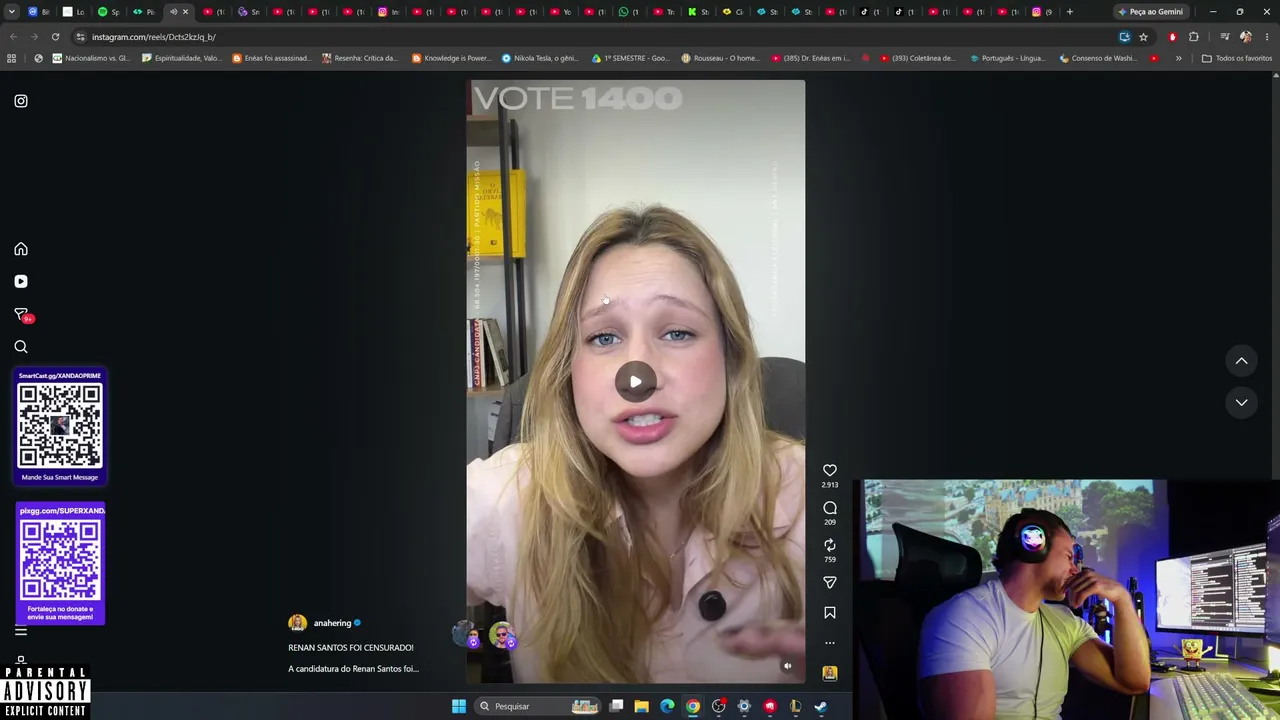Click the 'RENAN SANTOS FOI CENSURADO!' caption text

click(x=351, y=648)
